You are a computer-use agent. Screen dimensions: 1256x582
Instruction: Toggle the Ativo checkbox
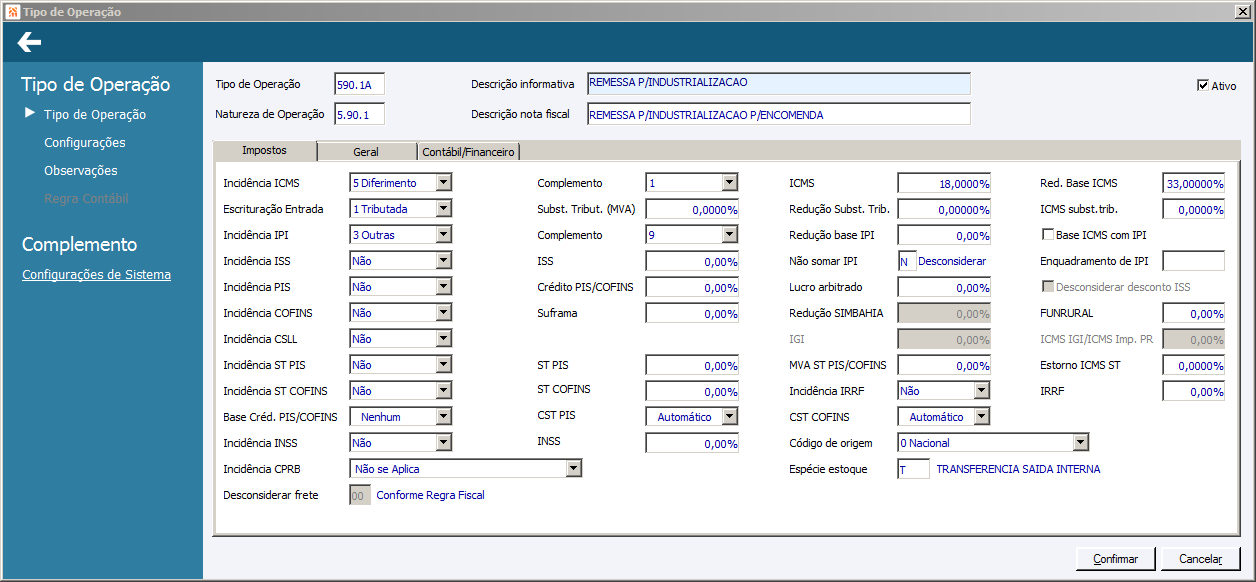tap(1203, 85)
